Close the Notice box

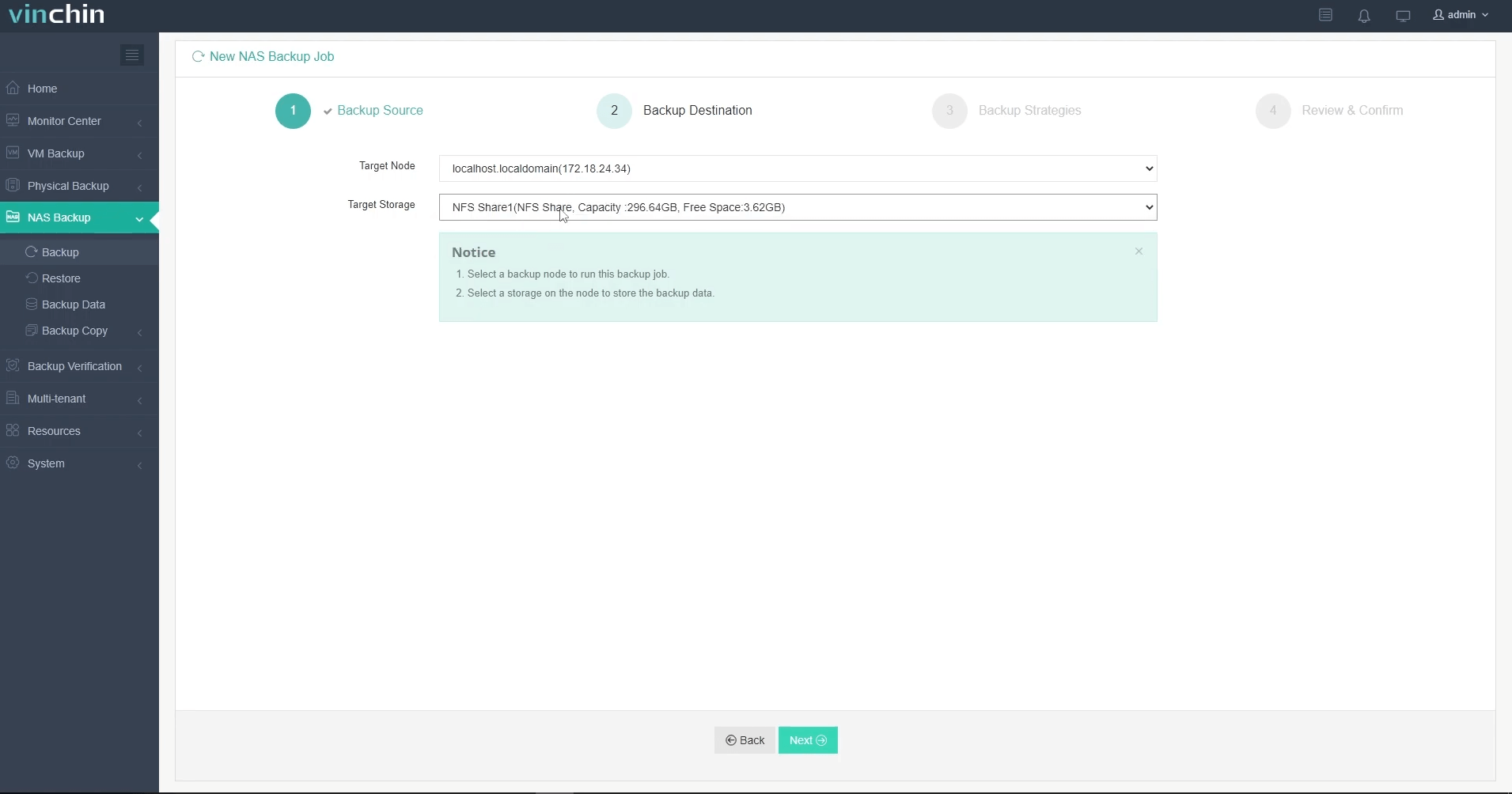coord(1139,251)
